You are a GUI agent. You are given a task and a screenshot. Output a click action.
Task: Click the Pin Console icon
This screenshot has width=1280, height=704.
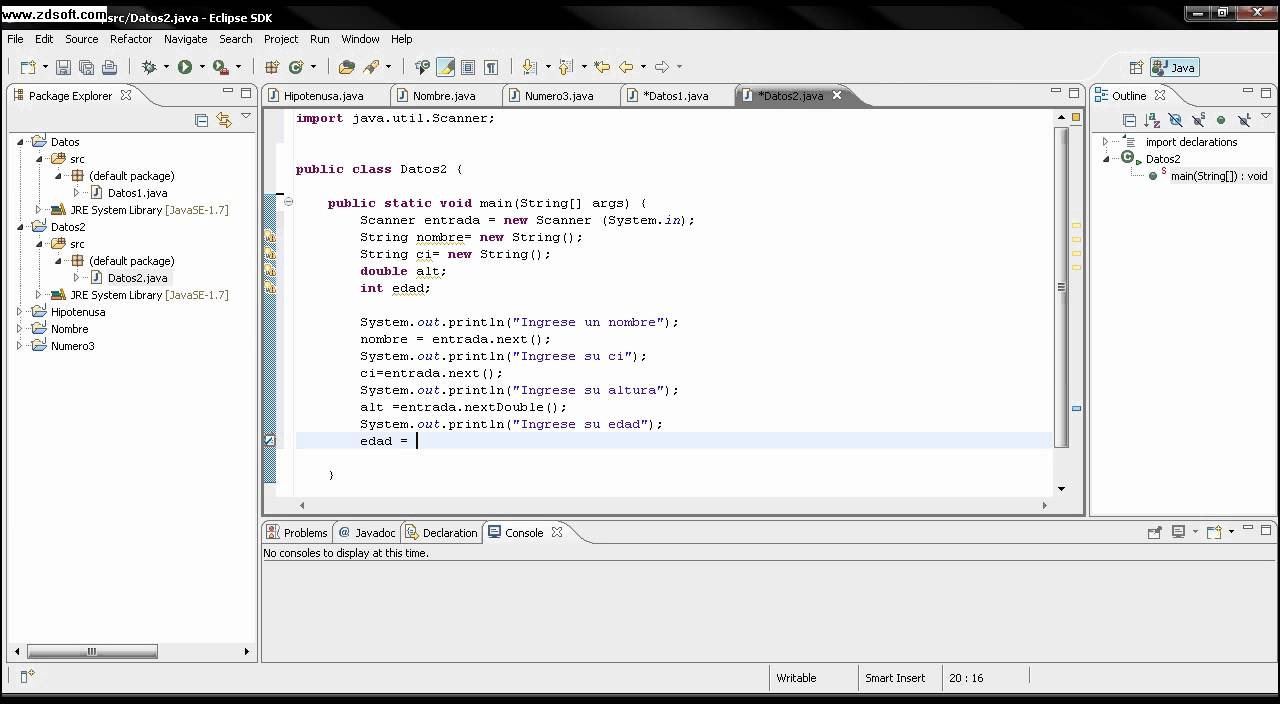tap(1155, 532)
